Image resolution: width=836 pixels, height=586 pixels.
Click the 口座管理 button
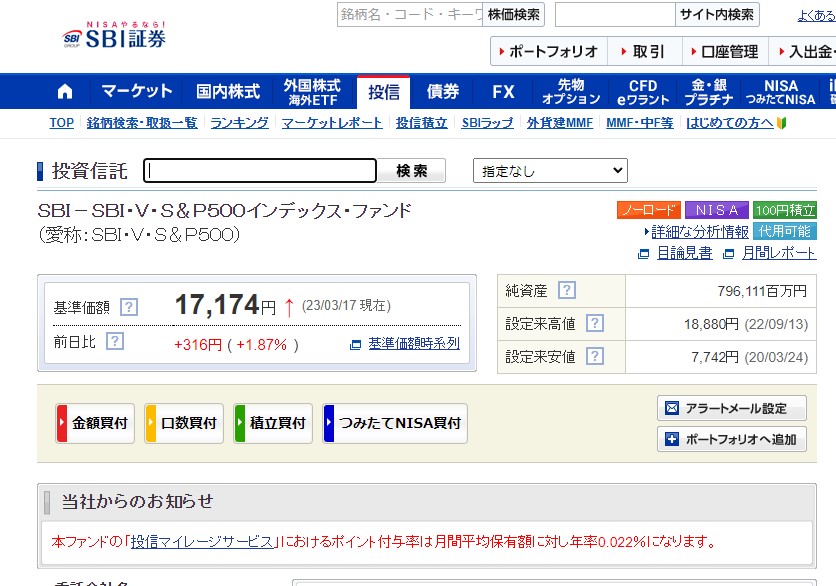725,51
